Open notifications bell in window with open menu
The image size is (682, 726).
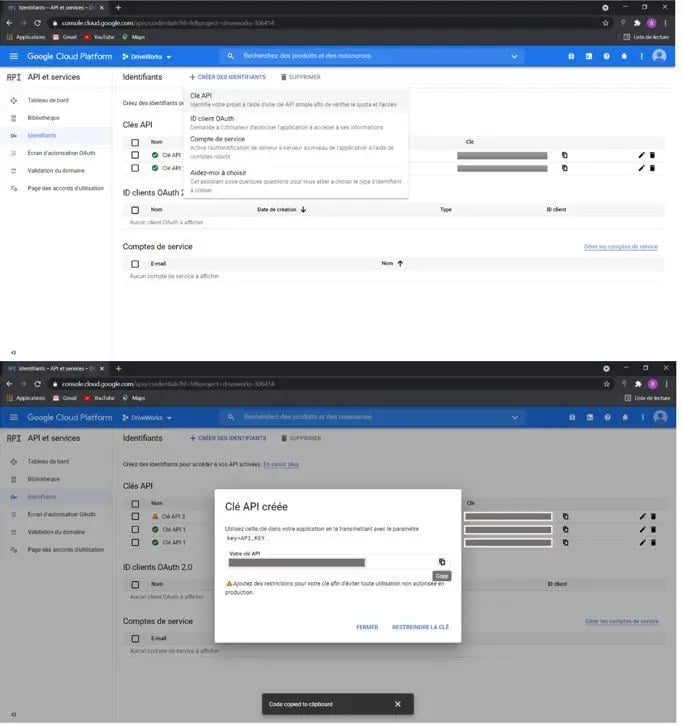pos(624,56)
